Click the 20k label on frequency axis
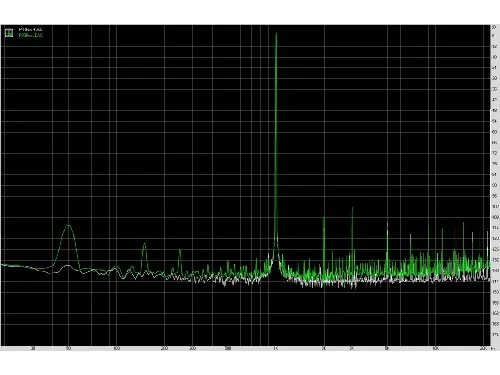Image resolution: width=500 pixels, height=375 pixels. pos(483,349)
